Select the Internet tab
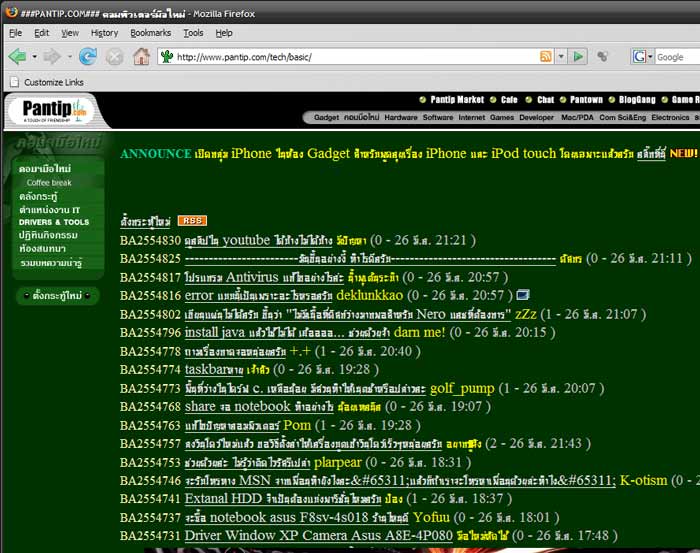The height and width of the screenshot is (553, 700). point(471,117)
